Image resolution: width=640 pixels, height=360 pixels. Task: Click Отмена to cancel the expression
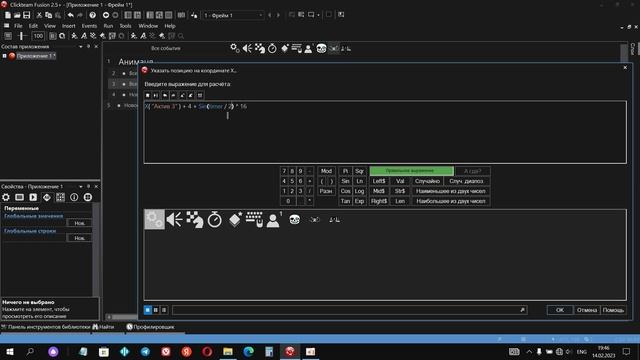(587, 310)
